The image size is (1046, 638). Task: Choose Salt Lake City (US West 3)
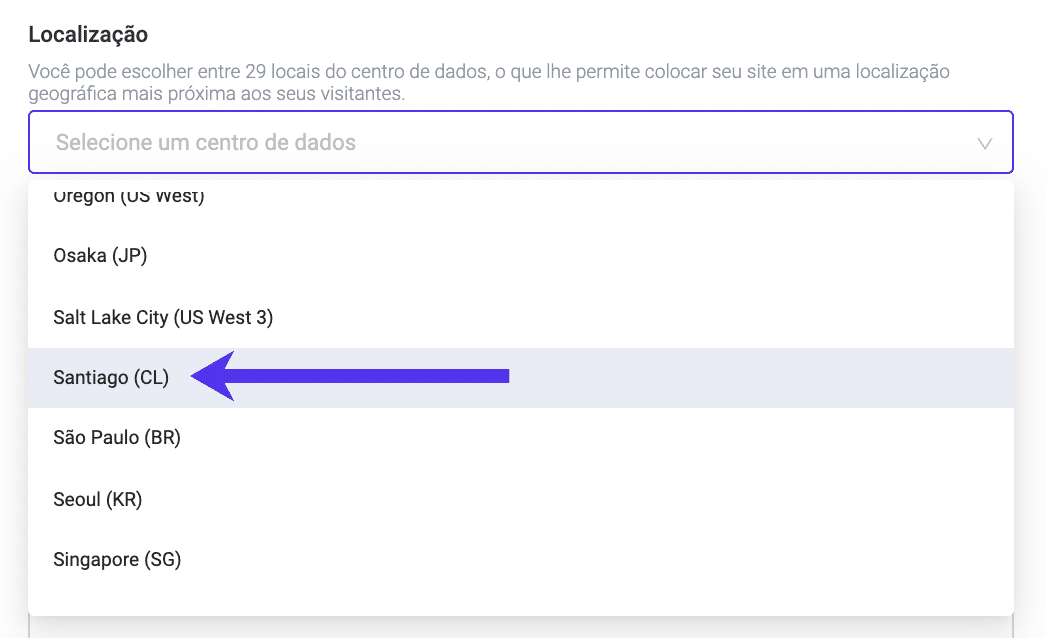point(163,317)
